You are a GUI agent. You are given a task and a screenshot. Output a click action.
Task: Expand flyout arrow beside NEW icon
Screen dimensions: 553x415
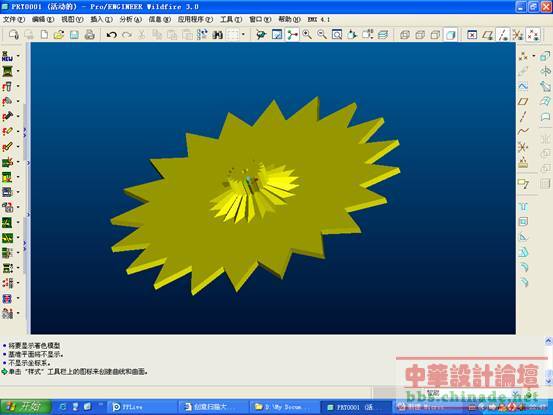point(18,56)
